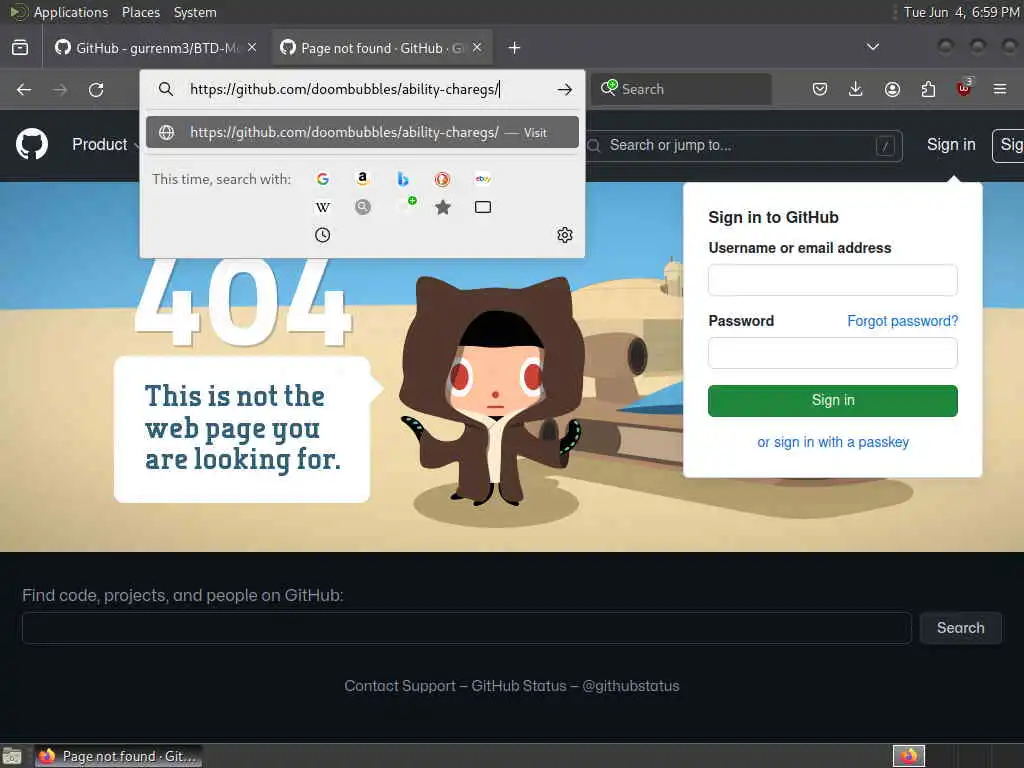Click the clock showing Tue Jun 4, 6:59 PM
The image size is (1024, 768).
pyautogui.click(x=961, y=12)
